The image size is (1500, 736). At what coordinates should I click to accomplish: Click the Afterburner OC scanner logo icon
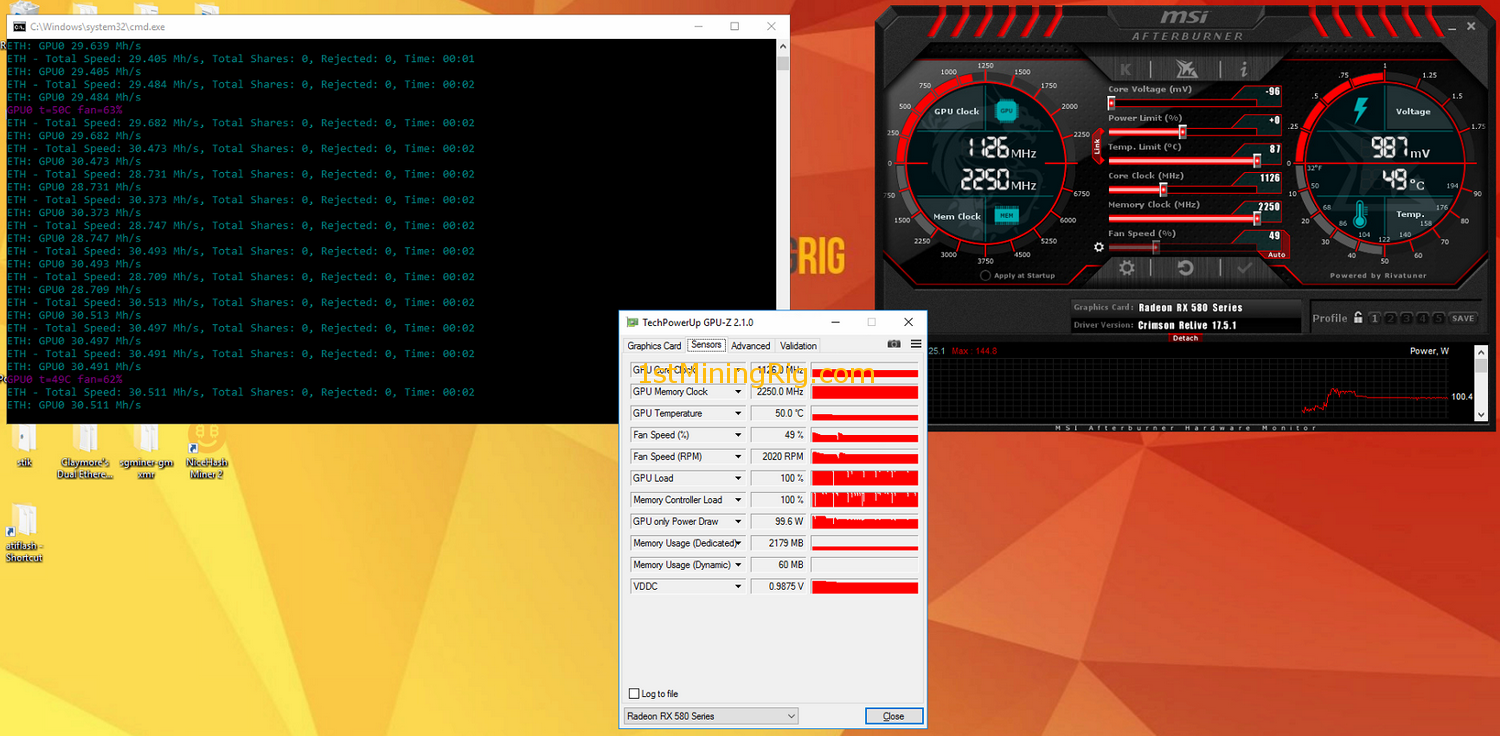(x=1185, y=69)
